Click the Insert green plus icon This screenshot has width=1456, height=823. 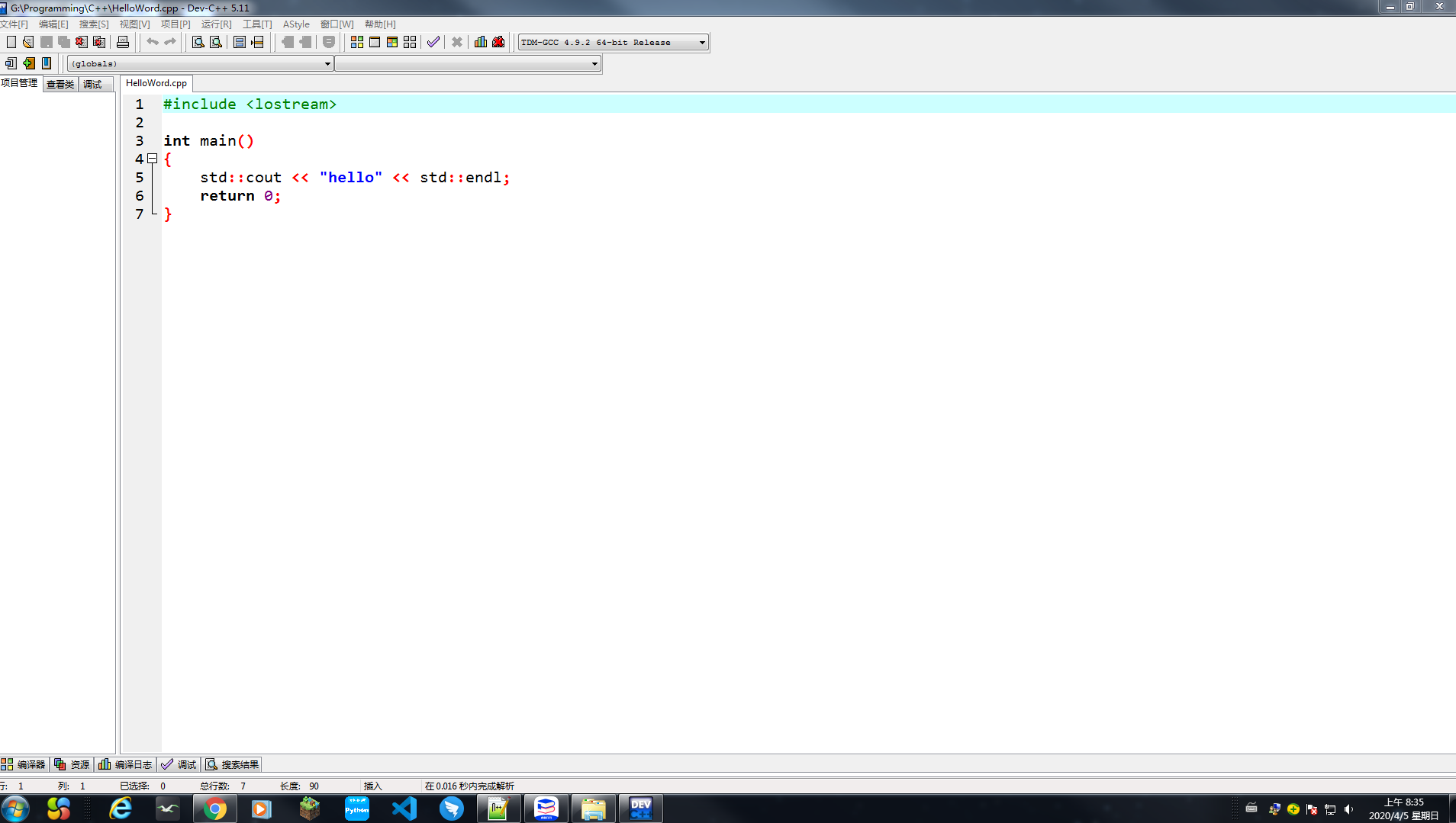point(29,63)
